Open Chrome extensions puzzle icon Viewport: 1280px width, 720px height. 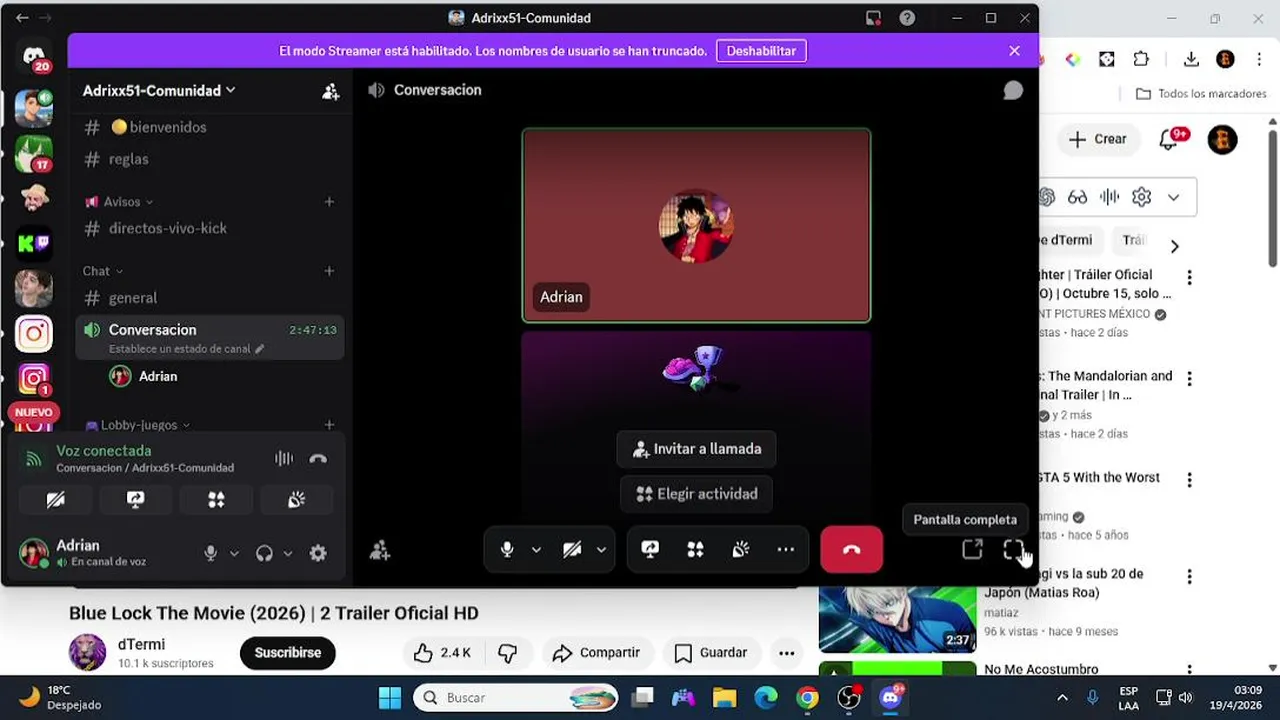1141,59
